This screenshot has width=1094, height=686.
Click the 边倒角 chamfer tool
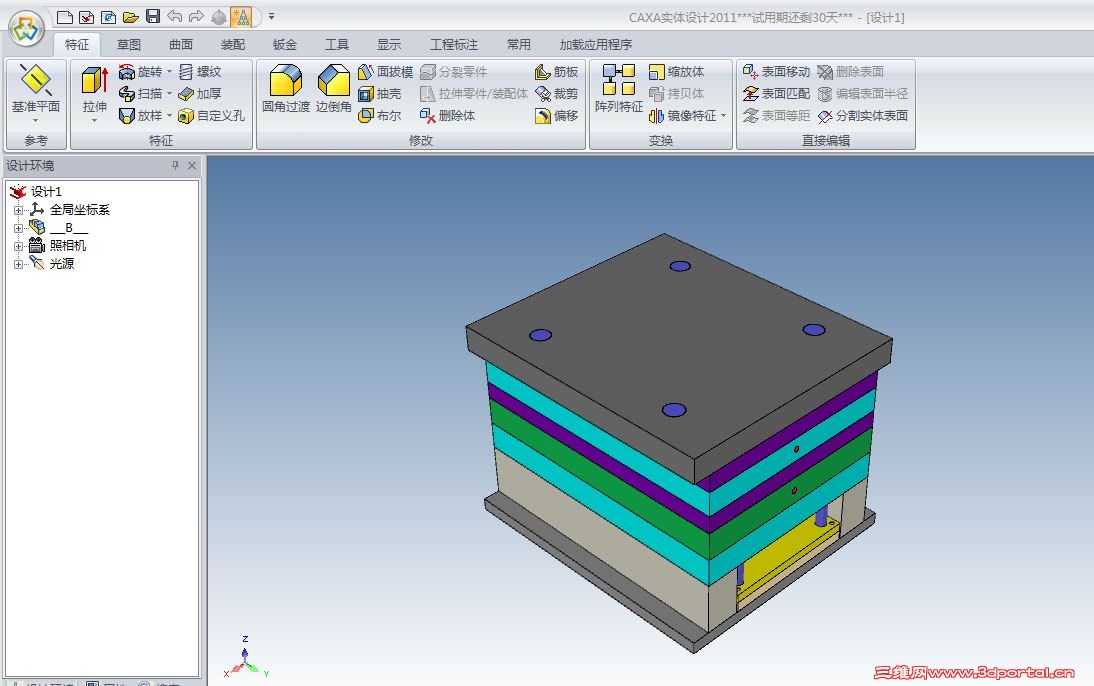click(334, 87)
